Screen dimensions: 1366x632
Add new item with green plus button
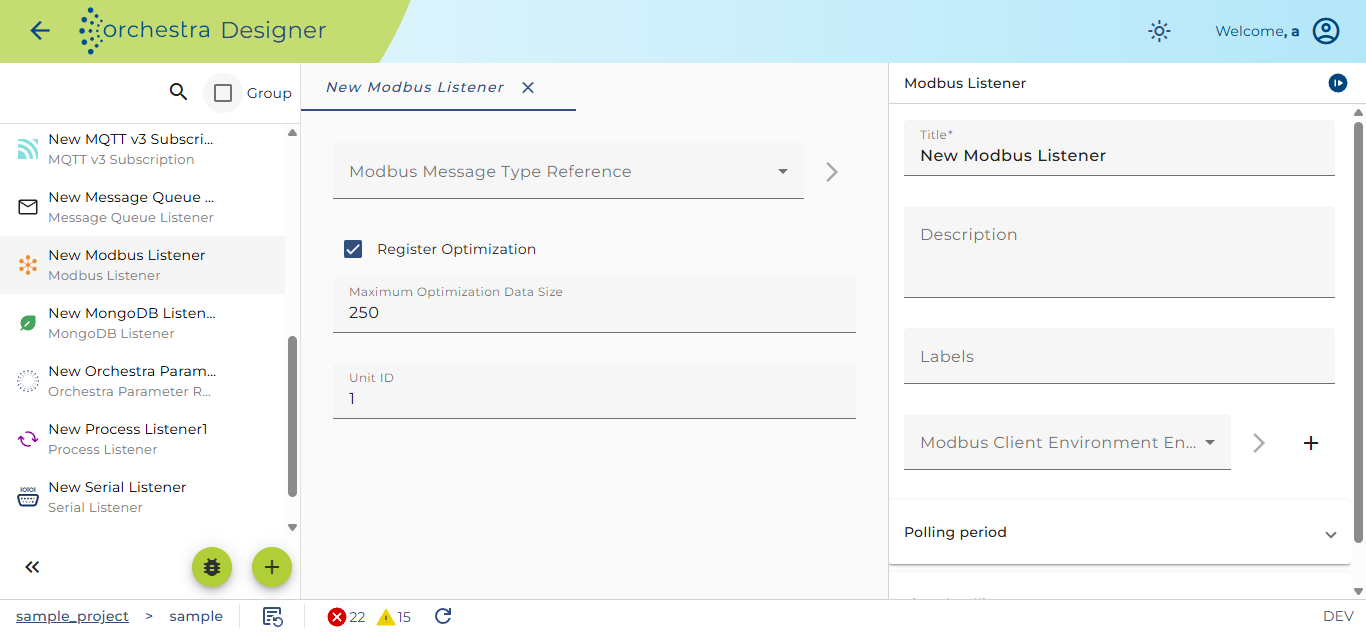point(271,567)
